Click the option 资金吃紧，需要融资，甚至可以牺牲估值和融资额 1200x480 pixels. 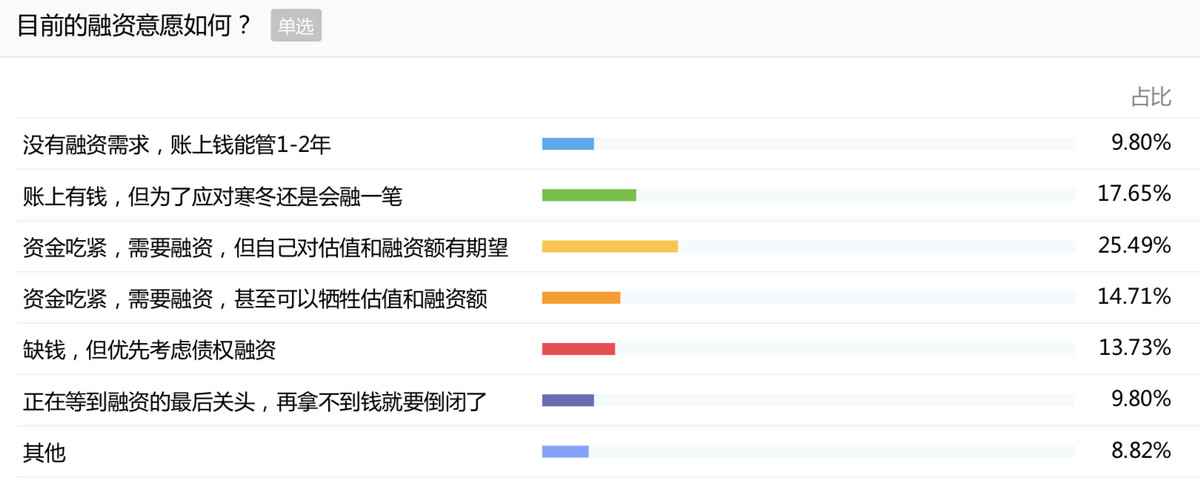point(255,298)
